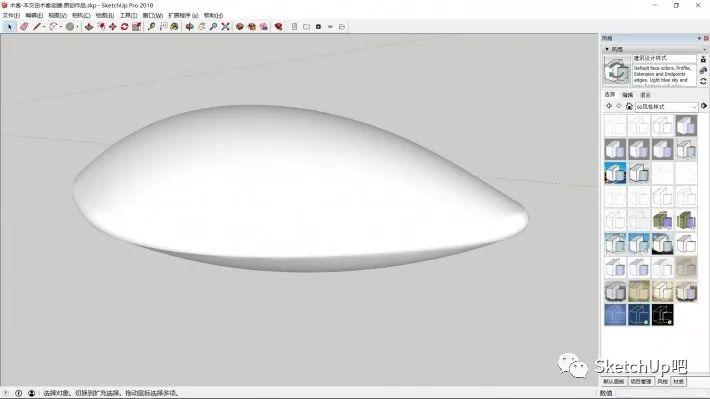Image resolution: width=710 pixels, height=399 pixels.
Task: Select the Move tool
Action: pos(113,27)
